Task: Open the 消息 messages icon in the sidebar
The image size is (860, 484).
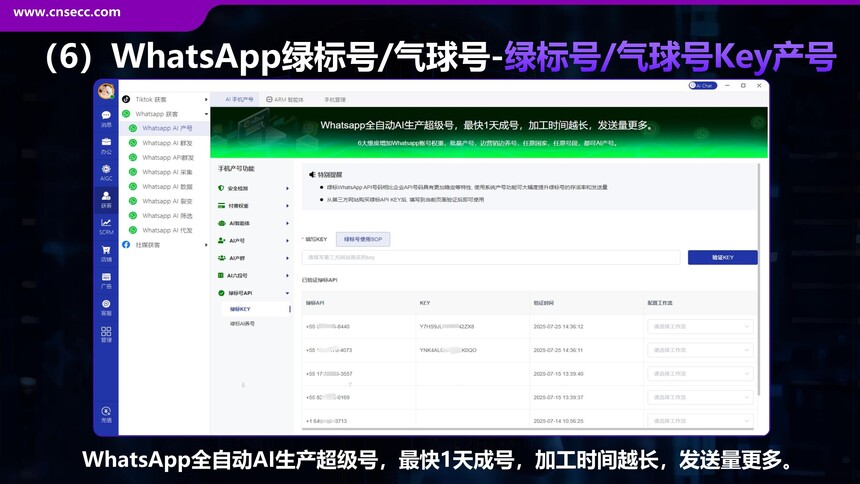Action: click(106, 119)
